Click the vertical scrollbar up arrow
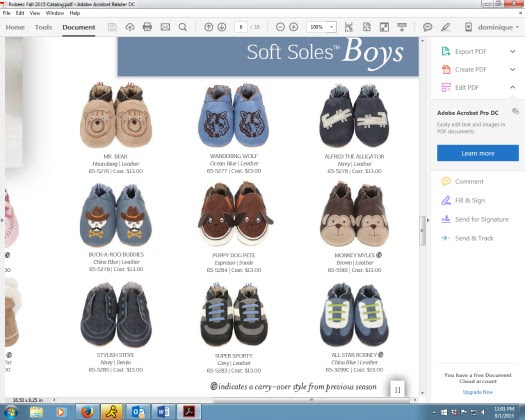Screen dimensions: 525x420 (x=422, y=41)
